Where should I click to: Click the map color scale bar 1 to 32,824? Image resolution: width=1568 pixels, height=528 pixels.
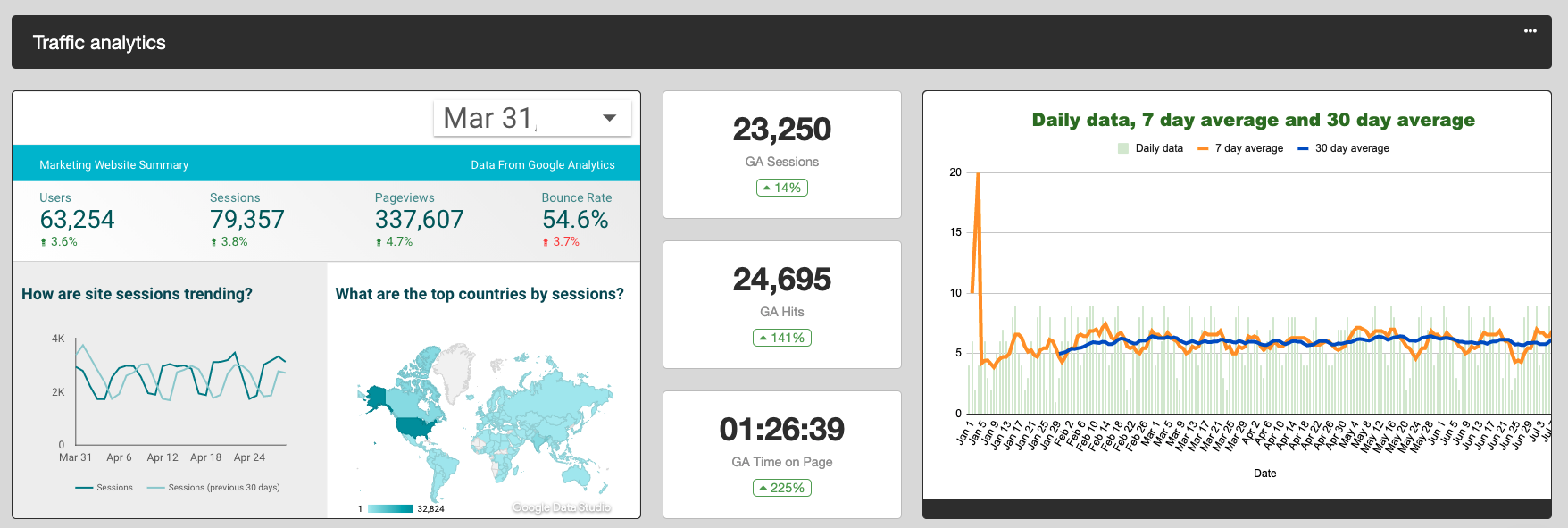pos(390,509)
